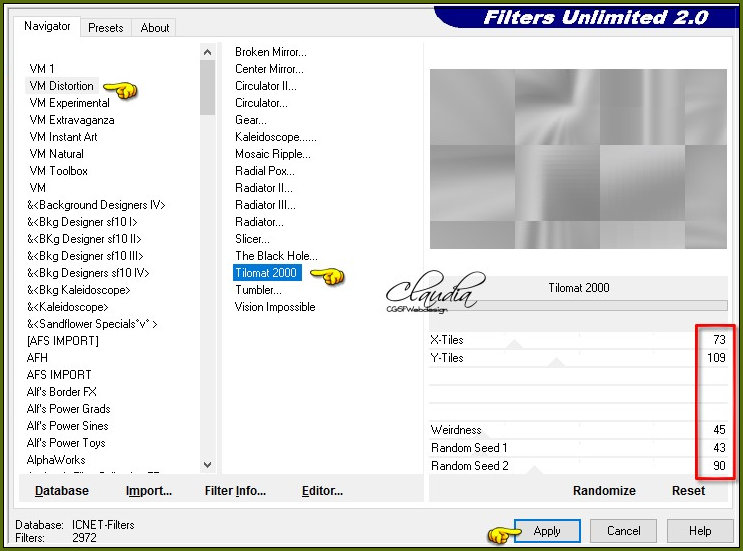Select VM 1 filter category
The image size is (743, 551).
[42, 69]
